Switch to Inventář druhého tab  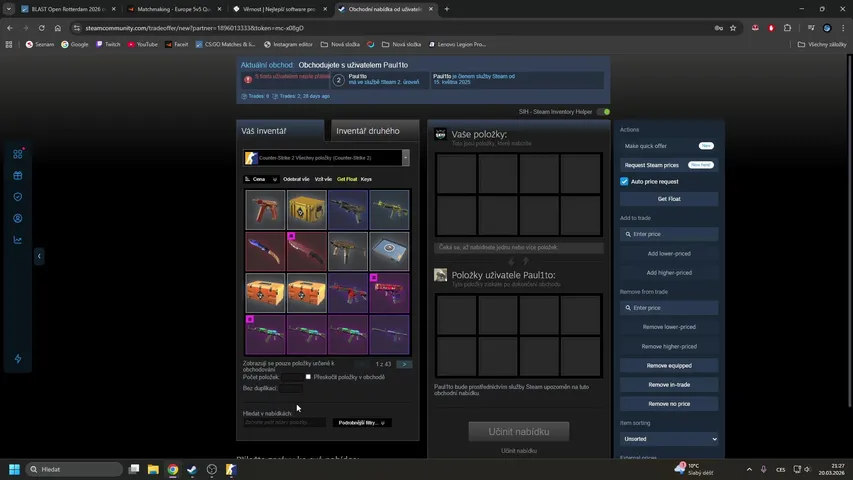point(375,131)
